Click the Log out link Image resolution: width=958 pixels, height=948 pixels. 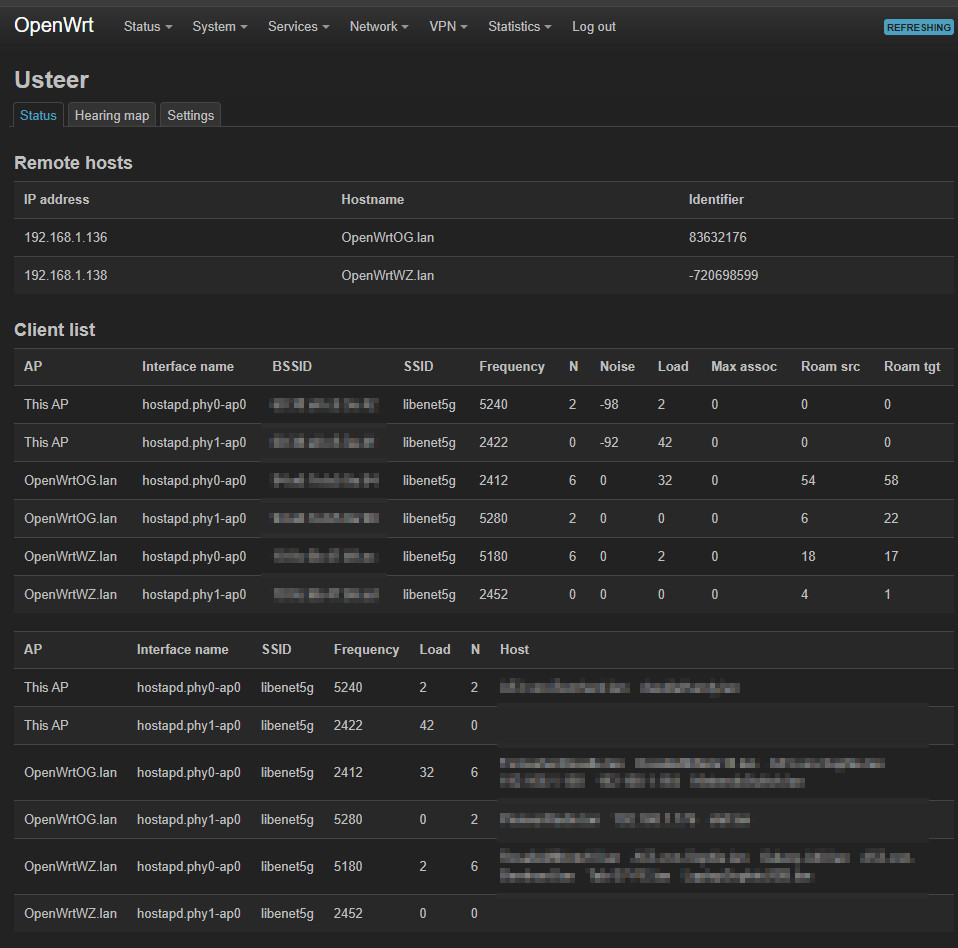(x=593, y=27)
